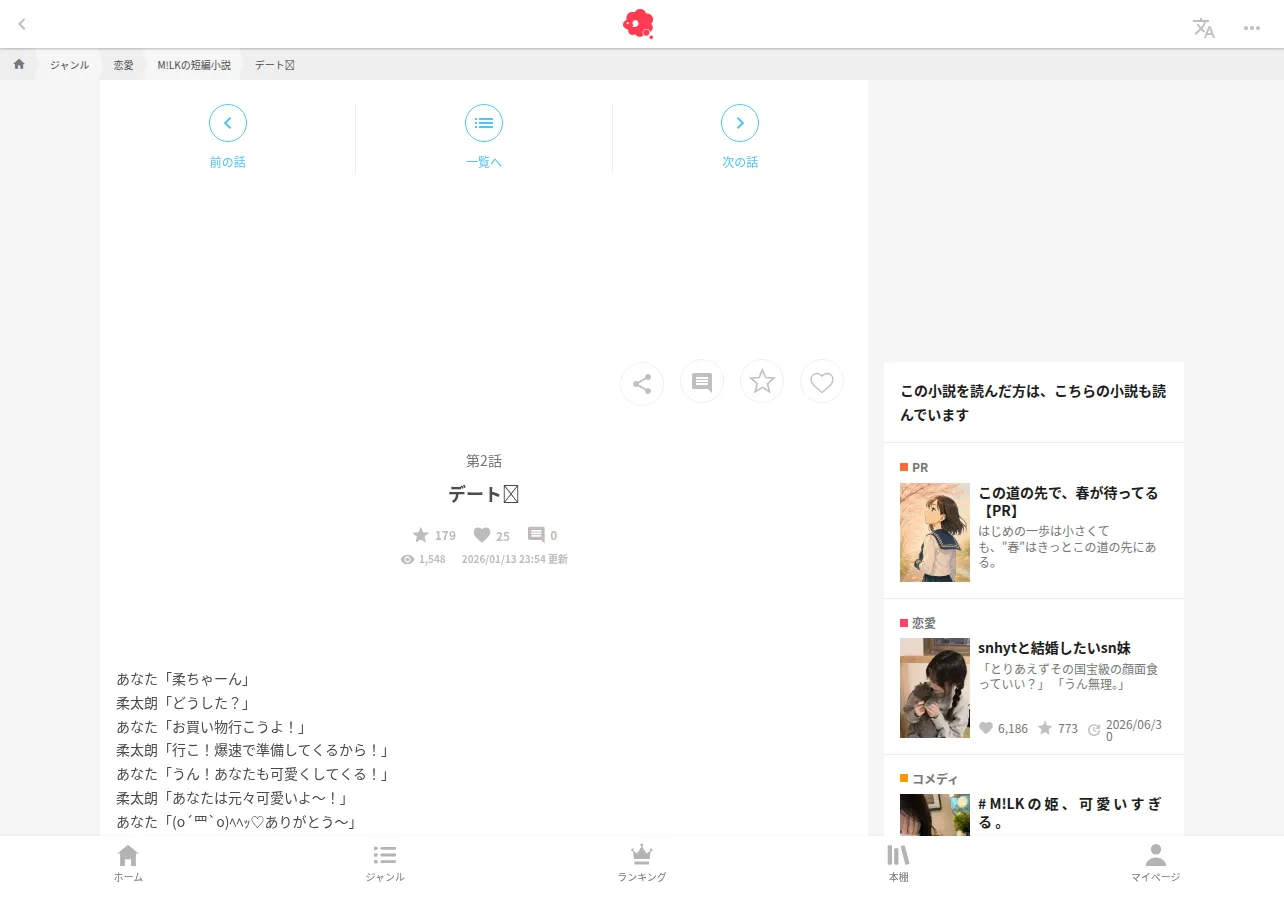The height and width of the screenshot is (900, 1284).
Task: Open # M!LK の 姫 、 可愛いすぎる。 title
Action: point(1069,813)
